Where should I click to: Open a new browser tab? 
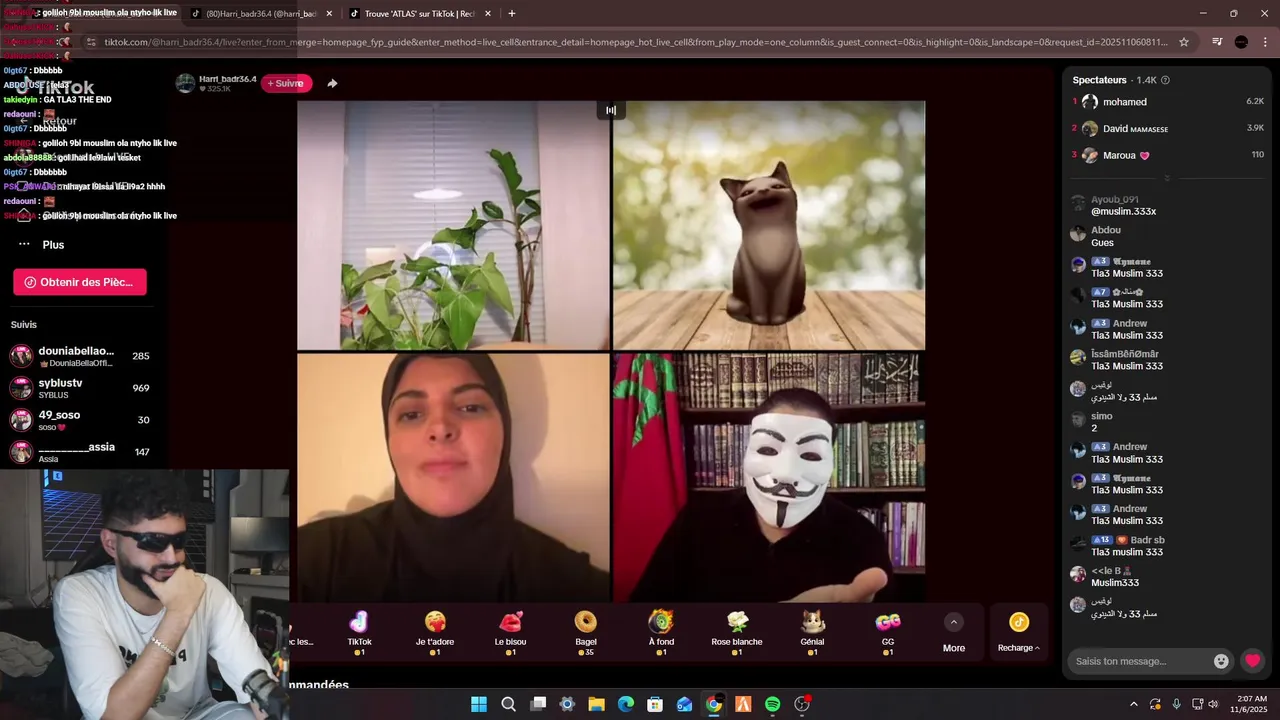512,14
